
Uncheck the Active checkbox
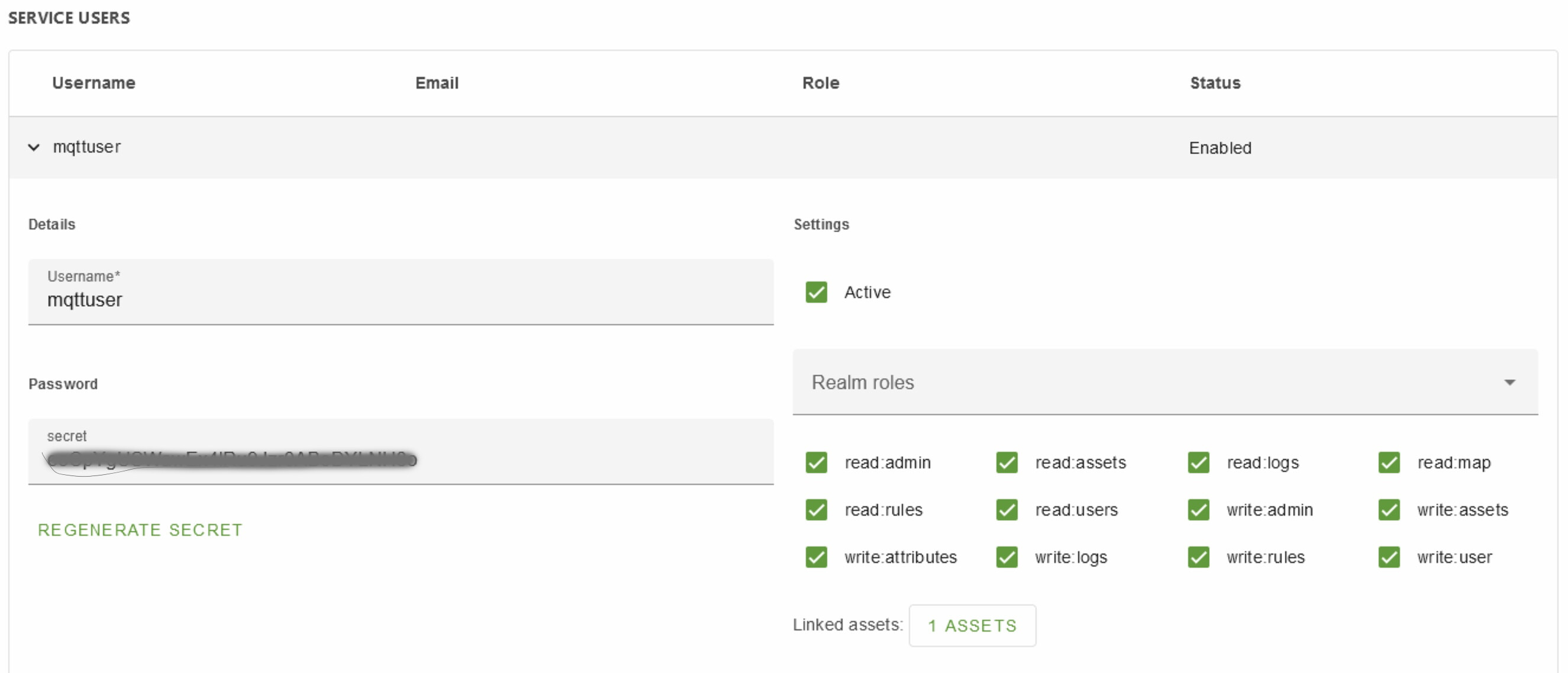pos(815,292)
